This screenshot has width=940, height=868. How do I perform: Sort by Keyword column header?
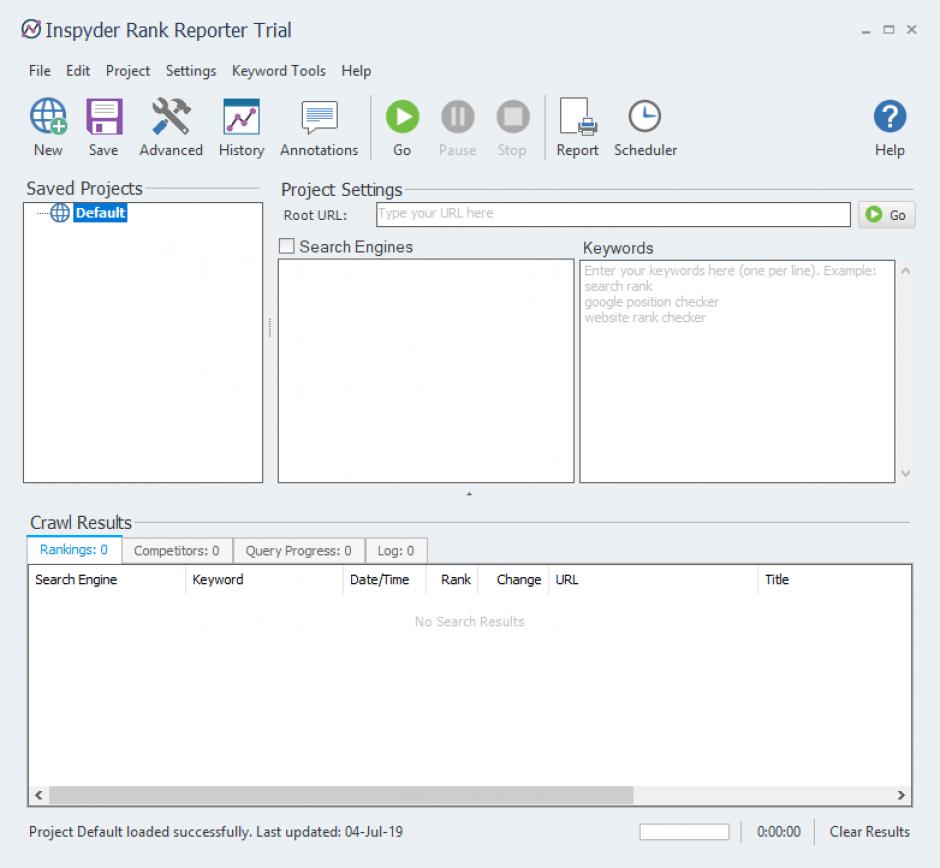[x=264, y=580]
